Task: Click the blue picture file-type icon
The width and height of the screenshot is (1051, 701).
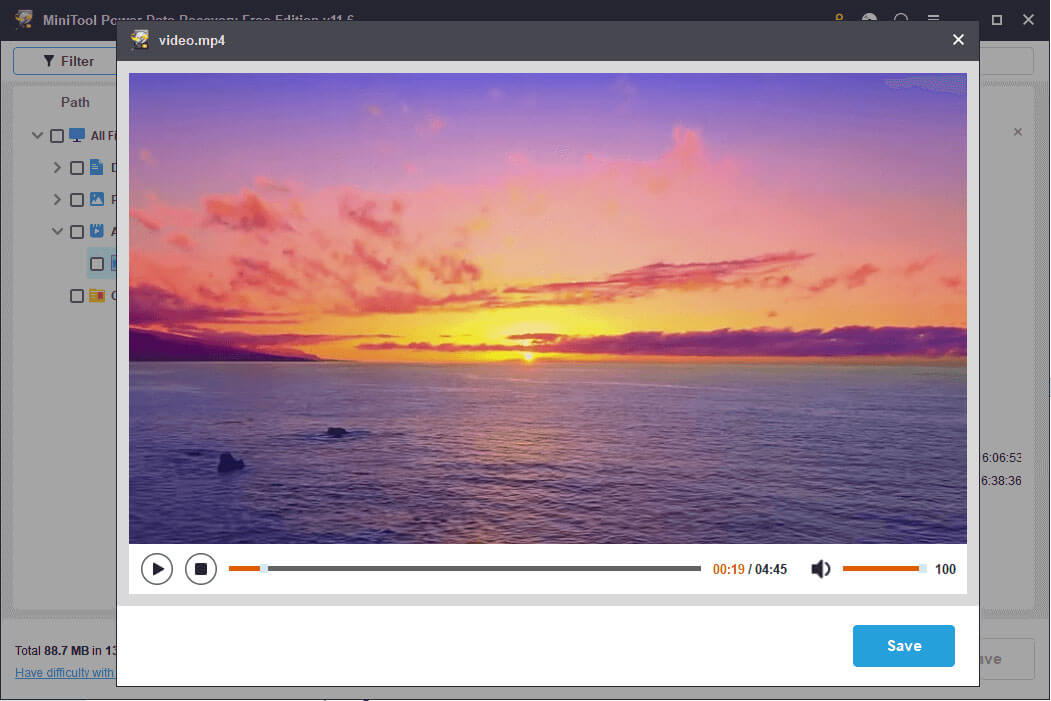Action: click(97, 199)
